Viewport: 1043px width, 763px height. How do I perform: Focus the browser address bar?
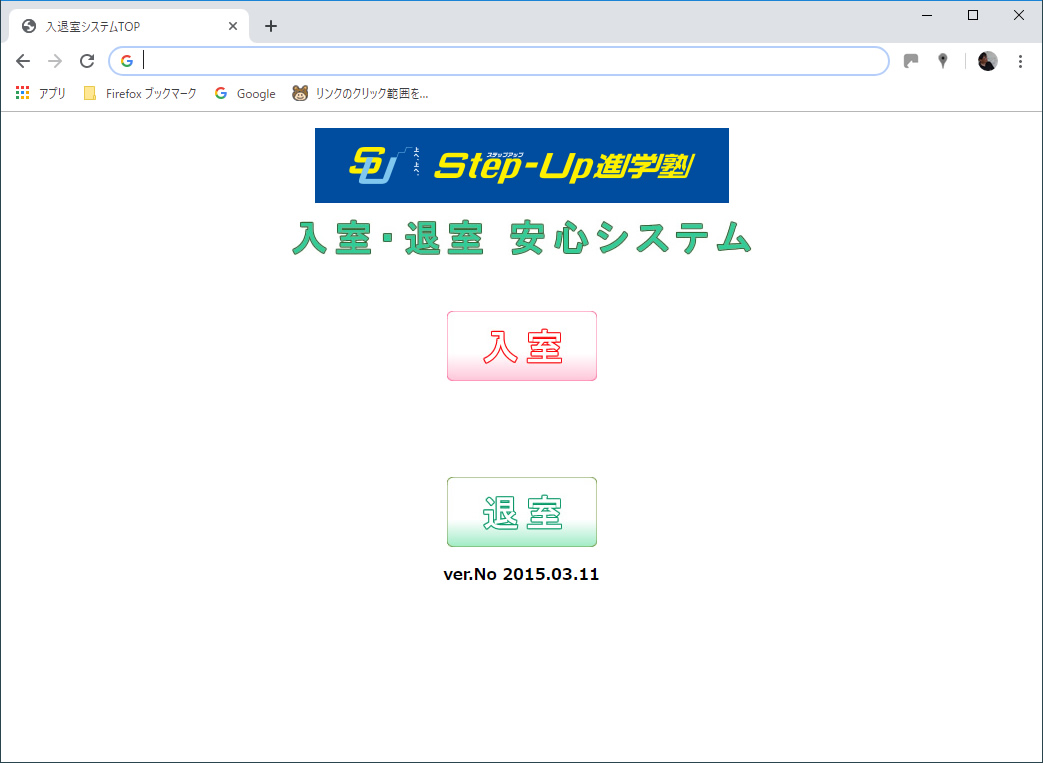point(500,61)
